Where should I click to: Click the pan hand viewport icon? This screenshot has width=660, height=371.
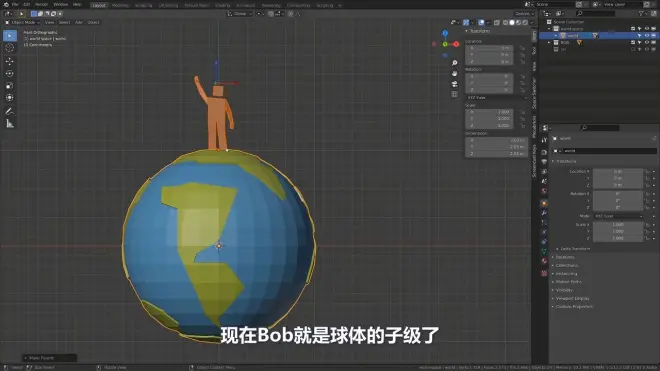pos(455,73)
